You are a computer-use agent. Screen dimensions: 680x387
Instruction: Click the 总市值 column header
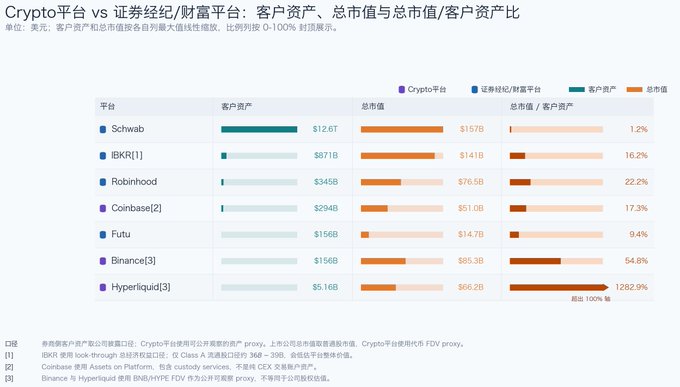tap(373, 106)
